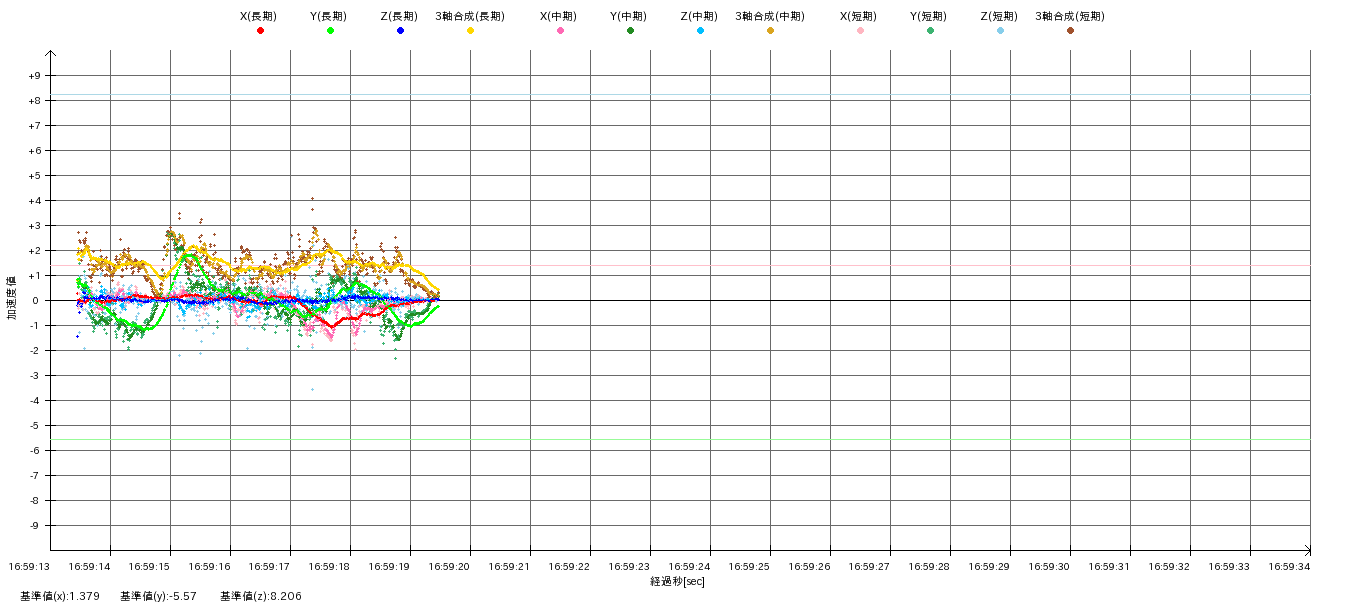Click the yellow 3軸合成(長期) legend dot
1350x610 pixels.
470,31
